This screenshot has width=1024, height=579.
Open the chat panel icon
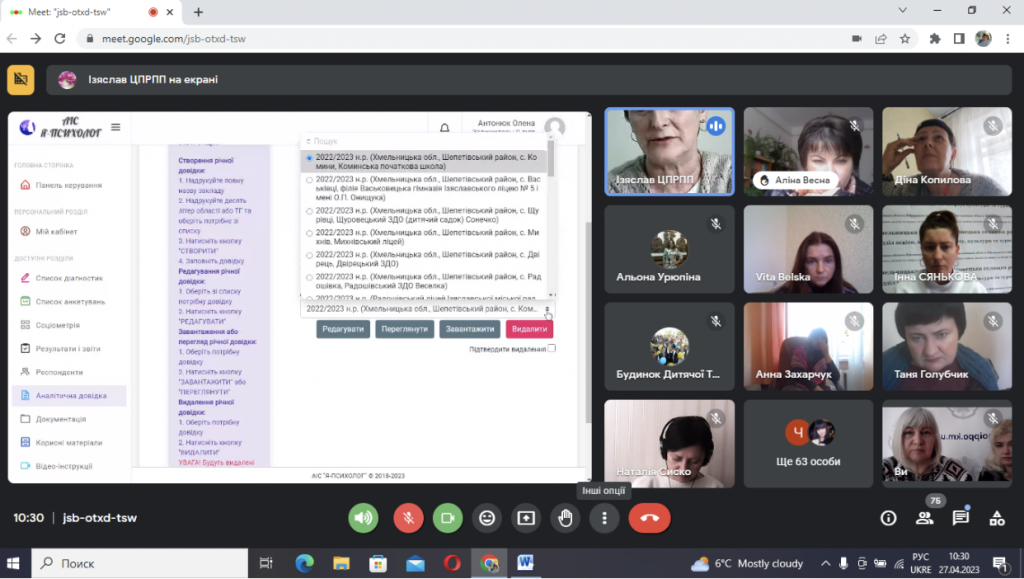pyautogui.click(x=960, y=518)
